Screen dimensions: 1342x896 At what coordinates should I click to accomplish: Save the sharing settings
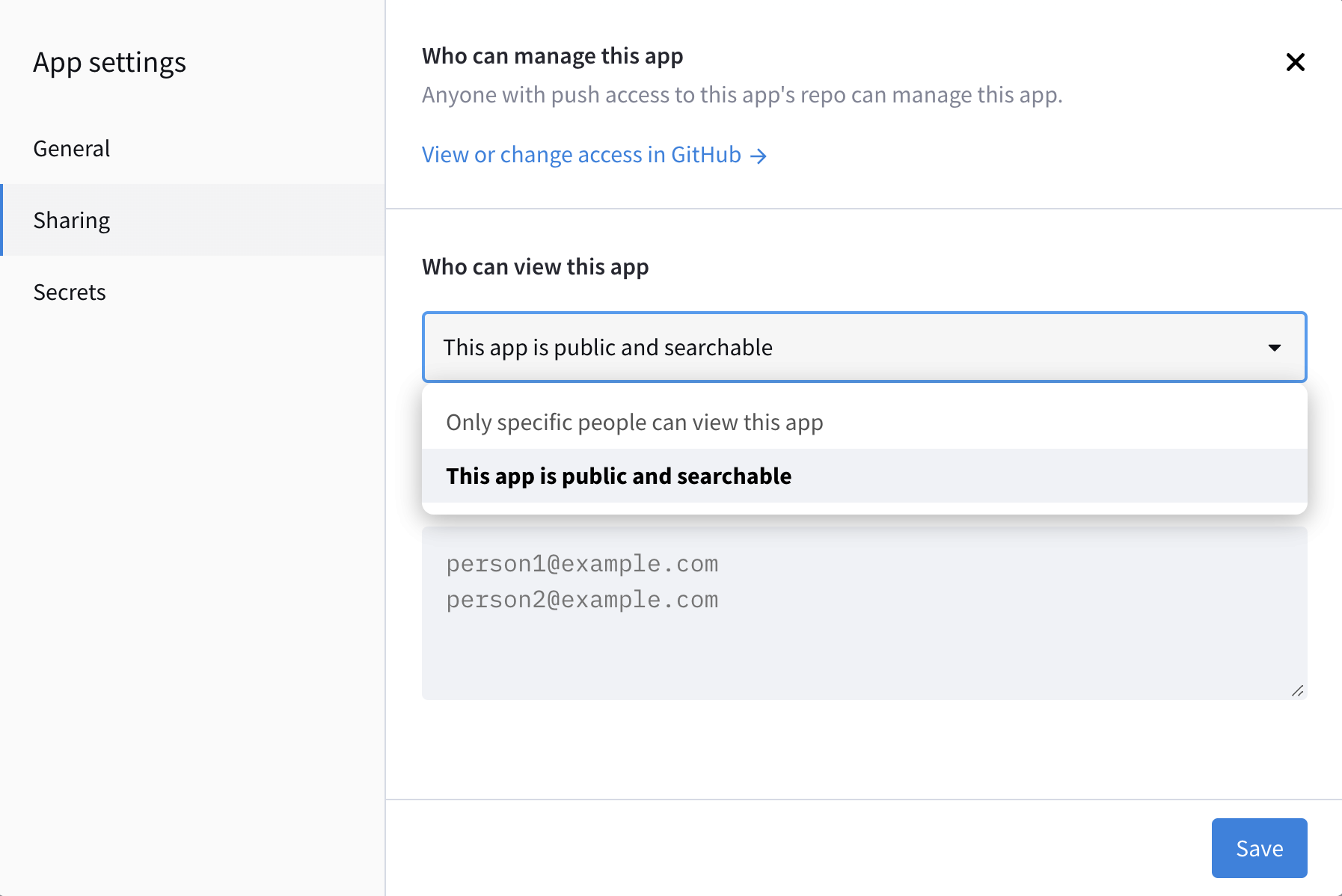1259,848
